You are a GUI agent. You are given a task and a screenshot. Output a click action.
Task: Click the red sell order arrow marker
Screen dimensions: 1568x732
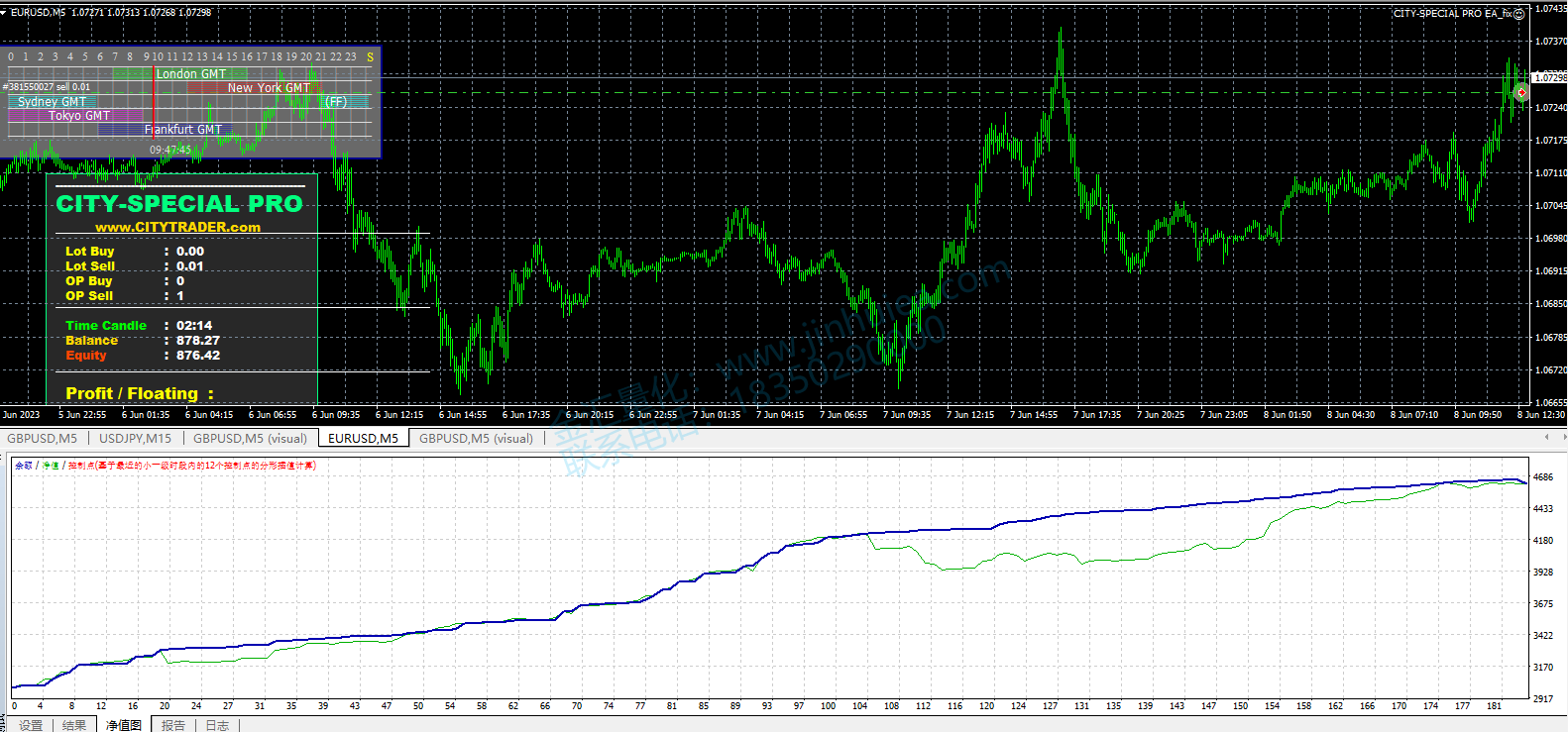1521,93
